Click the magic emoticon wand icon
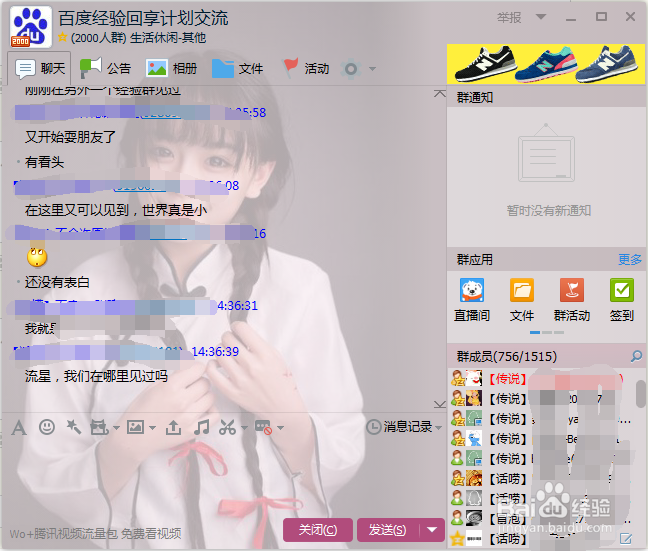Screen dimensions: 648x551 tap(74, 427)
